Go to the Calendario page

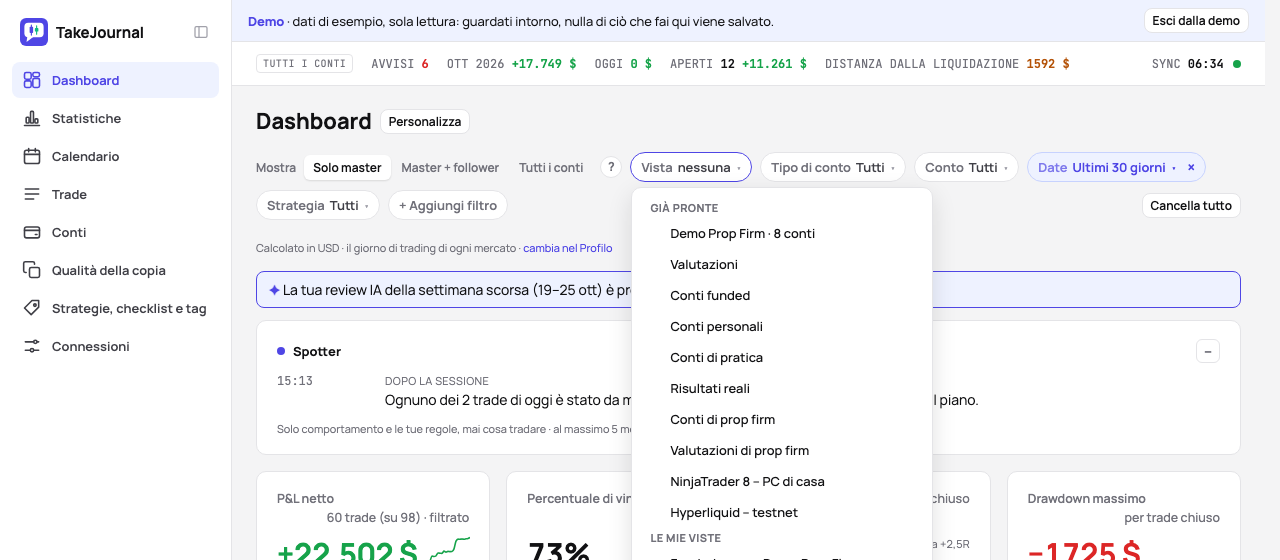[x=115, y=156]
